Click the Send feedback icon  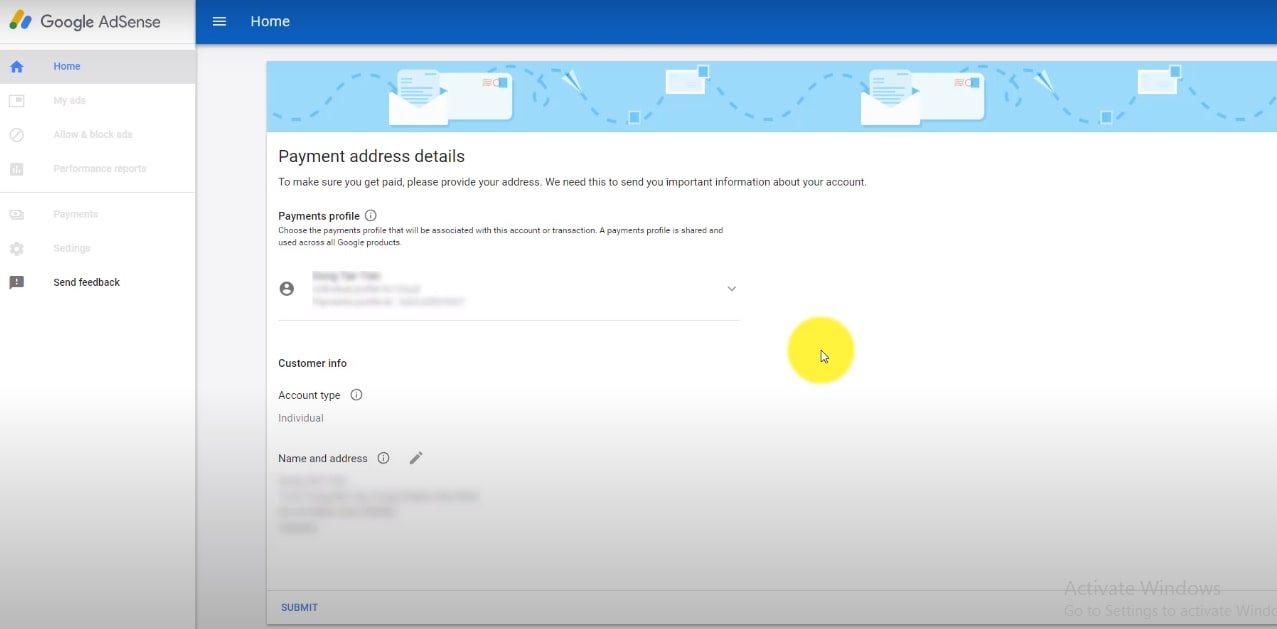tap(16, 283)
